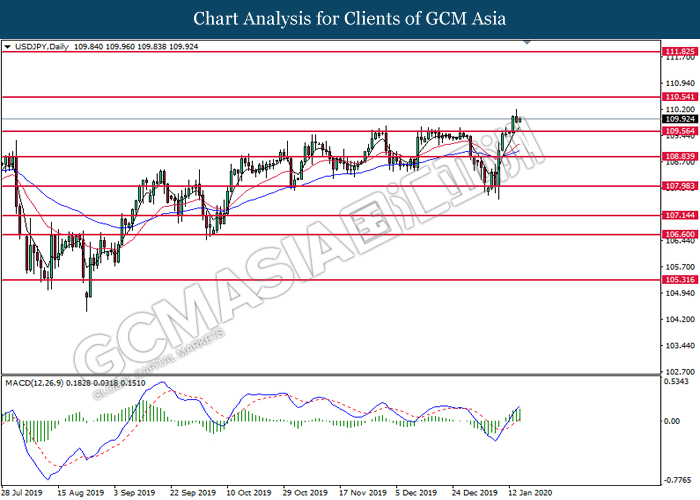Click the 105.700 price scale value

[680, 267]
